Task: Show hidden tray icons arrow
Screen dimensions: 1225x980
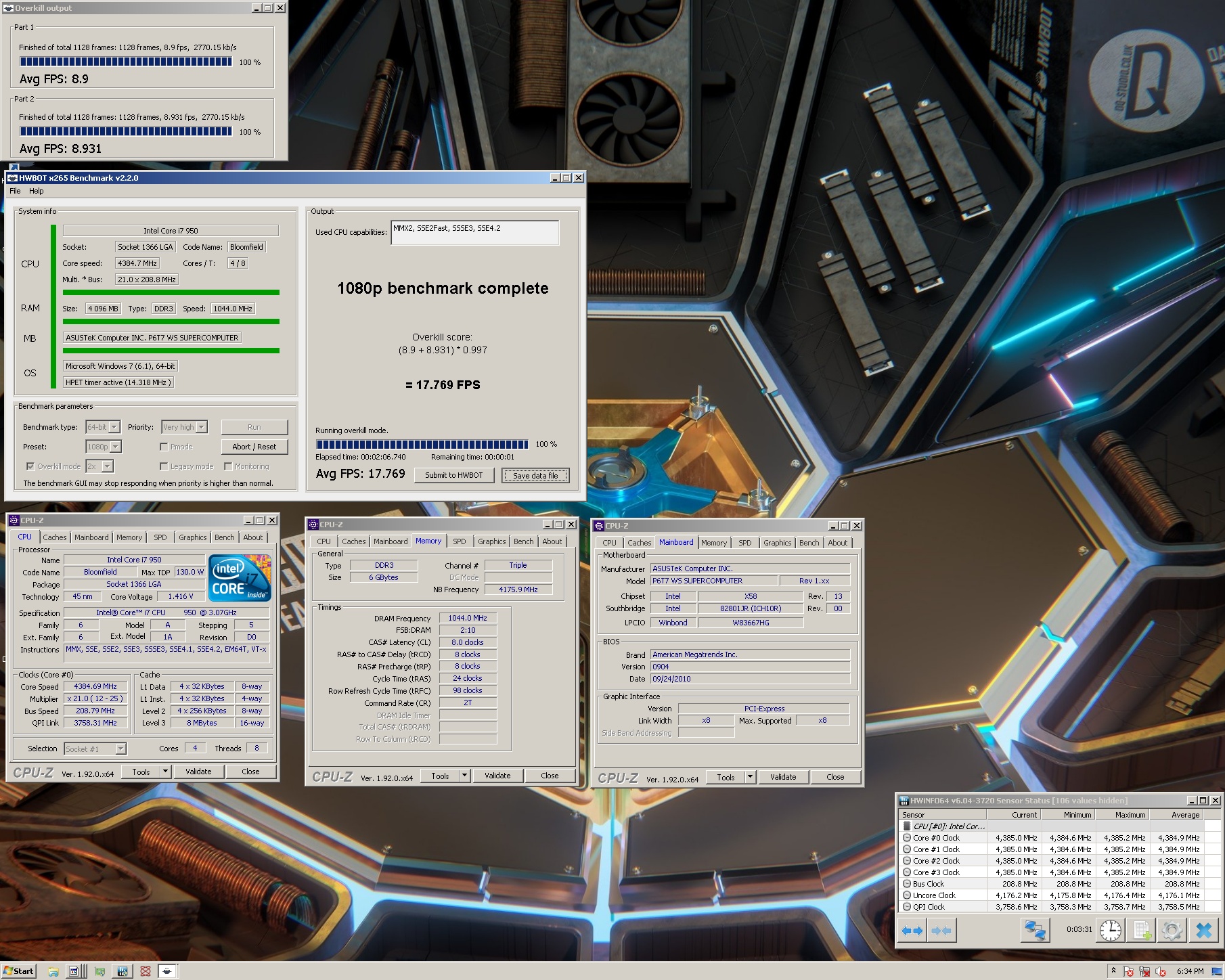Action: pyautogui.click(x=1113, y=971)
